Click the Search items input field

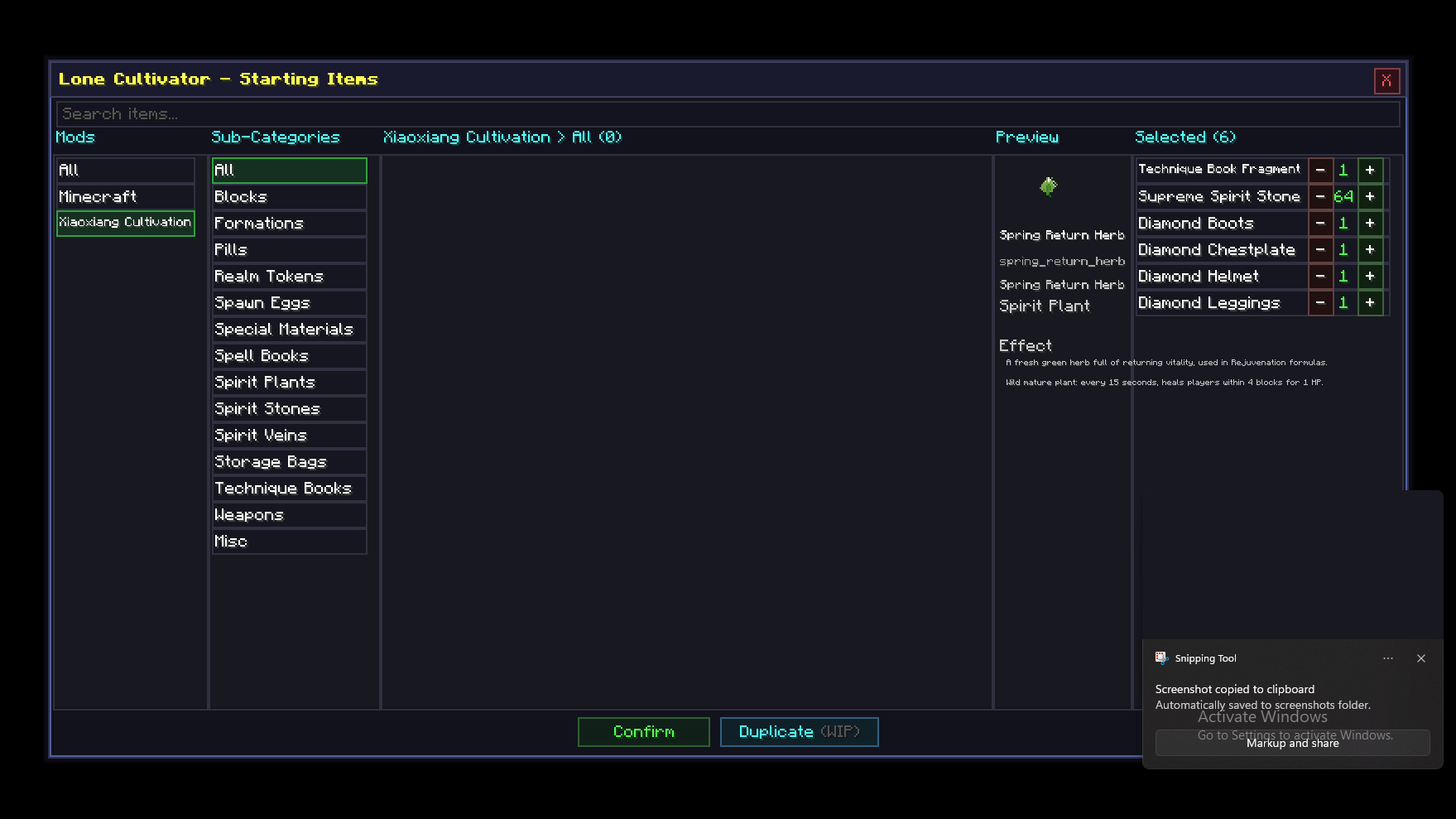click(x=728, y=114)
